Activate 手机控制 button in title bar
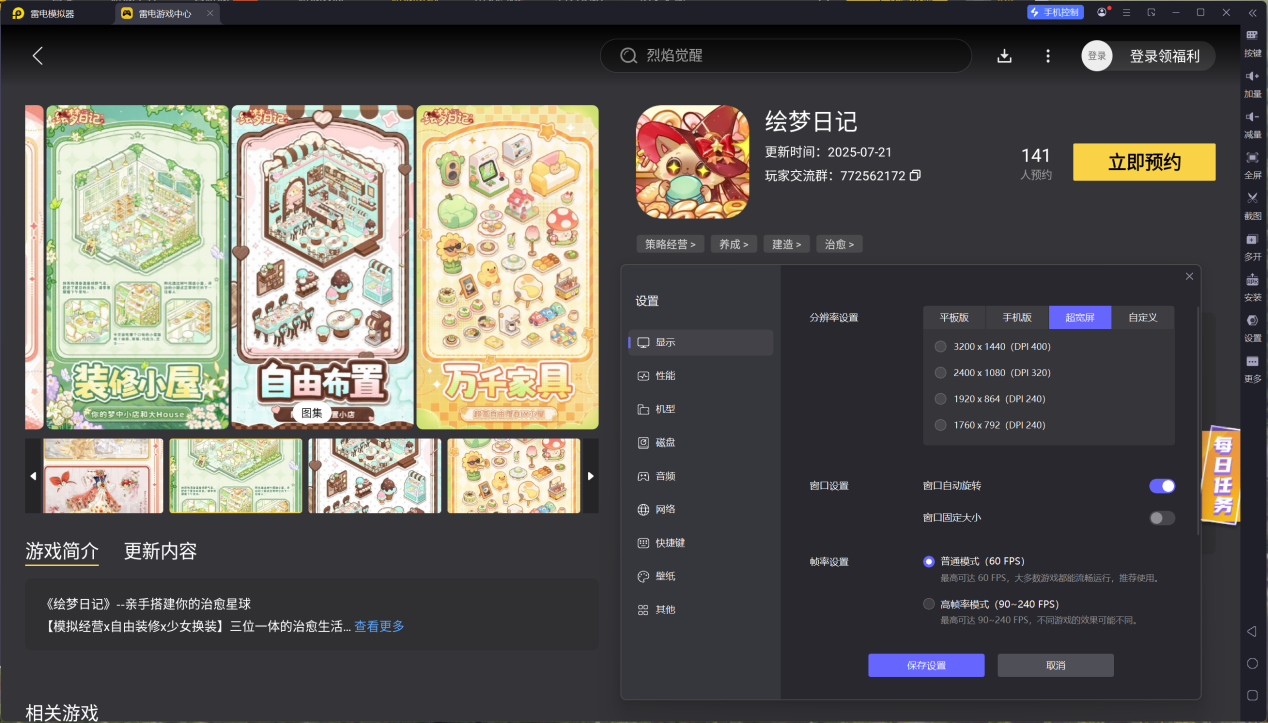Screen dimensions: 1268x723 point(1055,12)
